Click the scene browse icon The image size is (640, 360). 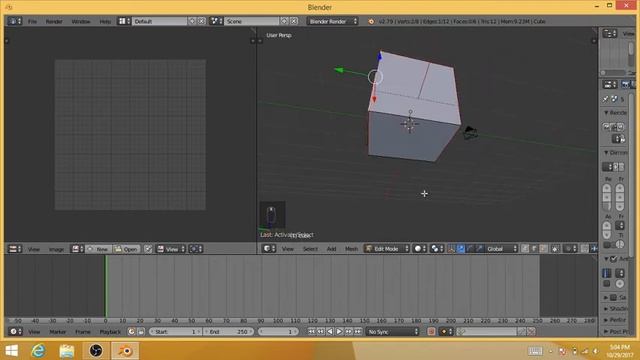[x=216, y=21]
